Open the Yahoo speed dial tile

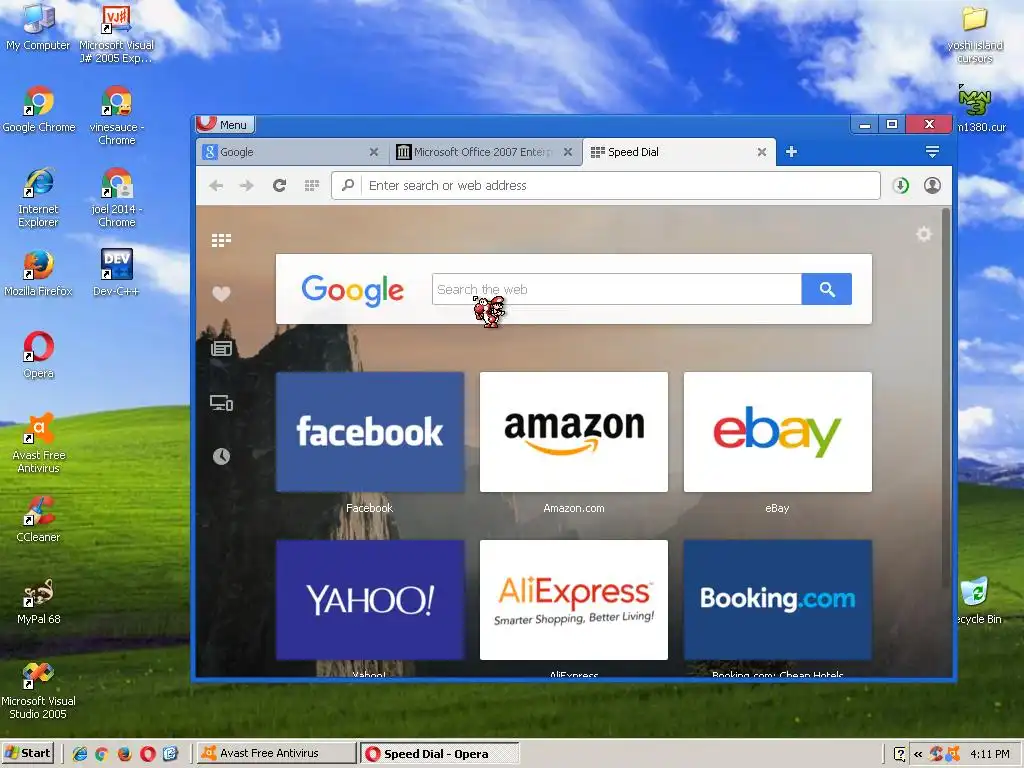point(370,600)
